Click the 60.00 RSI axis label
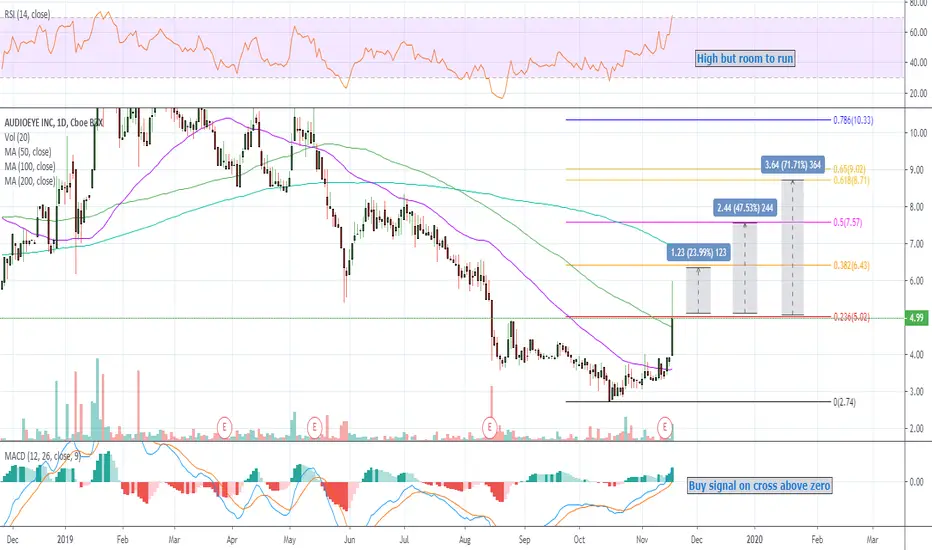Viewport: 932px width, 550px height. (x=918, y=32)
